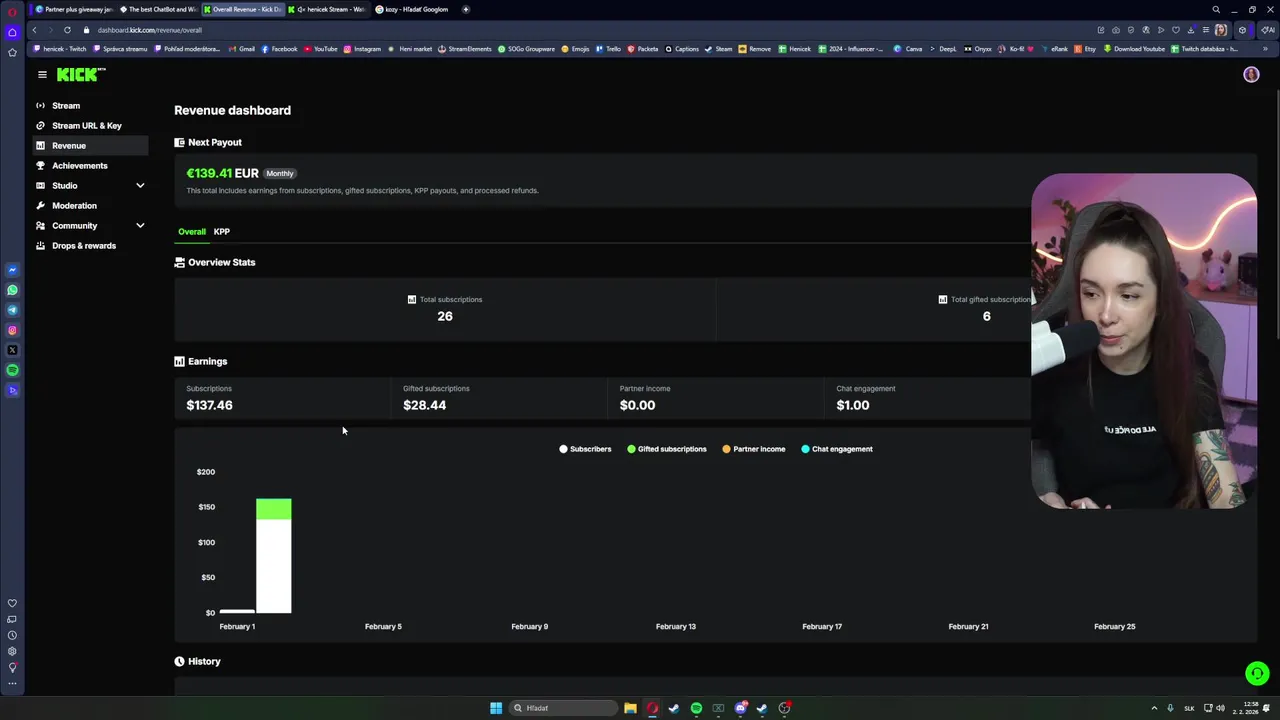Screen dimensions: 1280x720
Task: Open Telegram in browser sidebar
Action: pyautogui.click(x=12, y=310)
